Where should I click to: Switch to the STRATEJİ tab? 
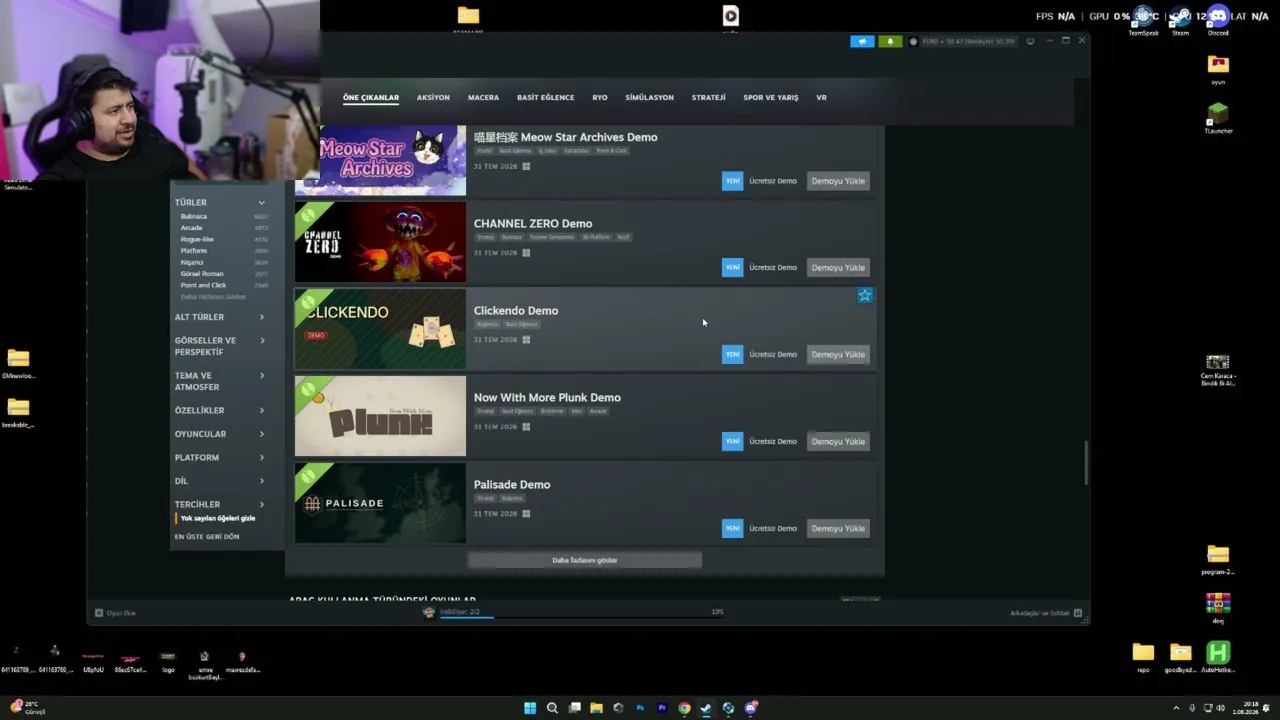tap(708, 98)
